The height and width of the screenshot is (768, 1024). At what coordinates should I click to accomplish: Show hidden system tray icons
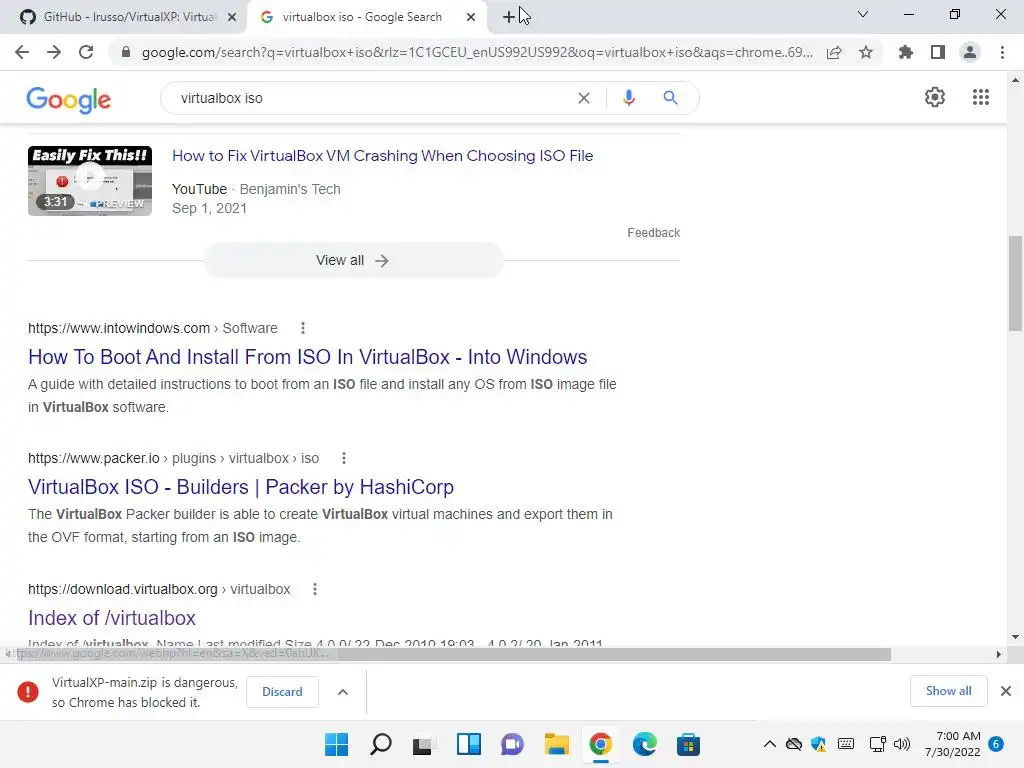coord(770,744)
